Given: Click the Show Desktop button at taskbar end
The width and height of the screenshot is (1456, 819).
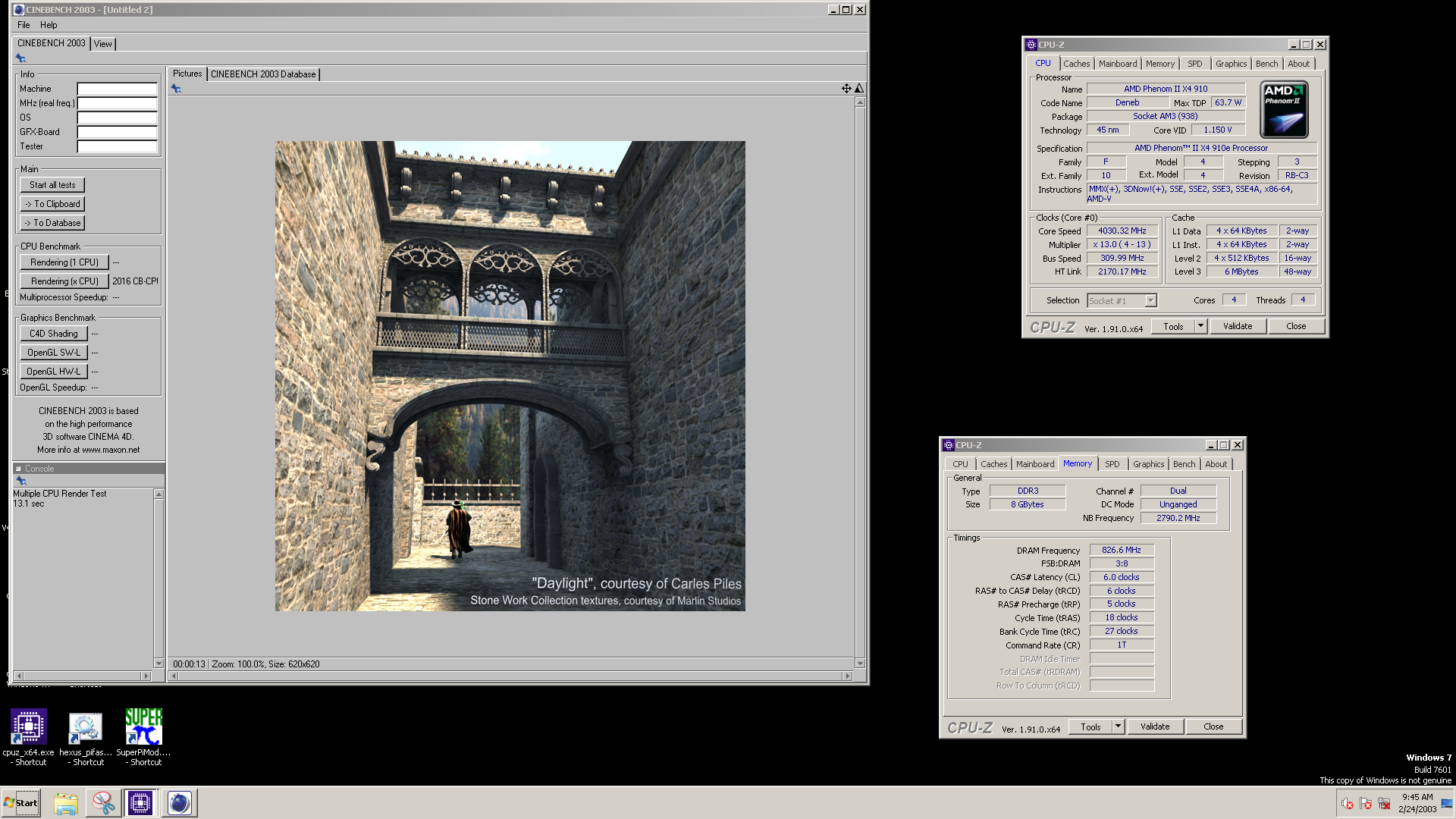Looking at the screenshot, I should click(1447, 803).
